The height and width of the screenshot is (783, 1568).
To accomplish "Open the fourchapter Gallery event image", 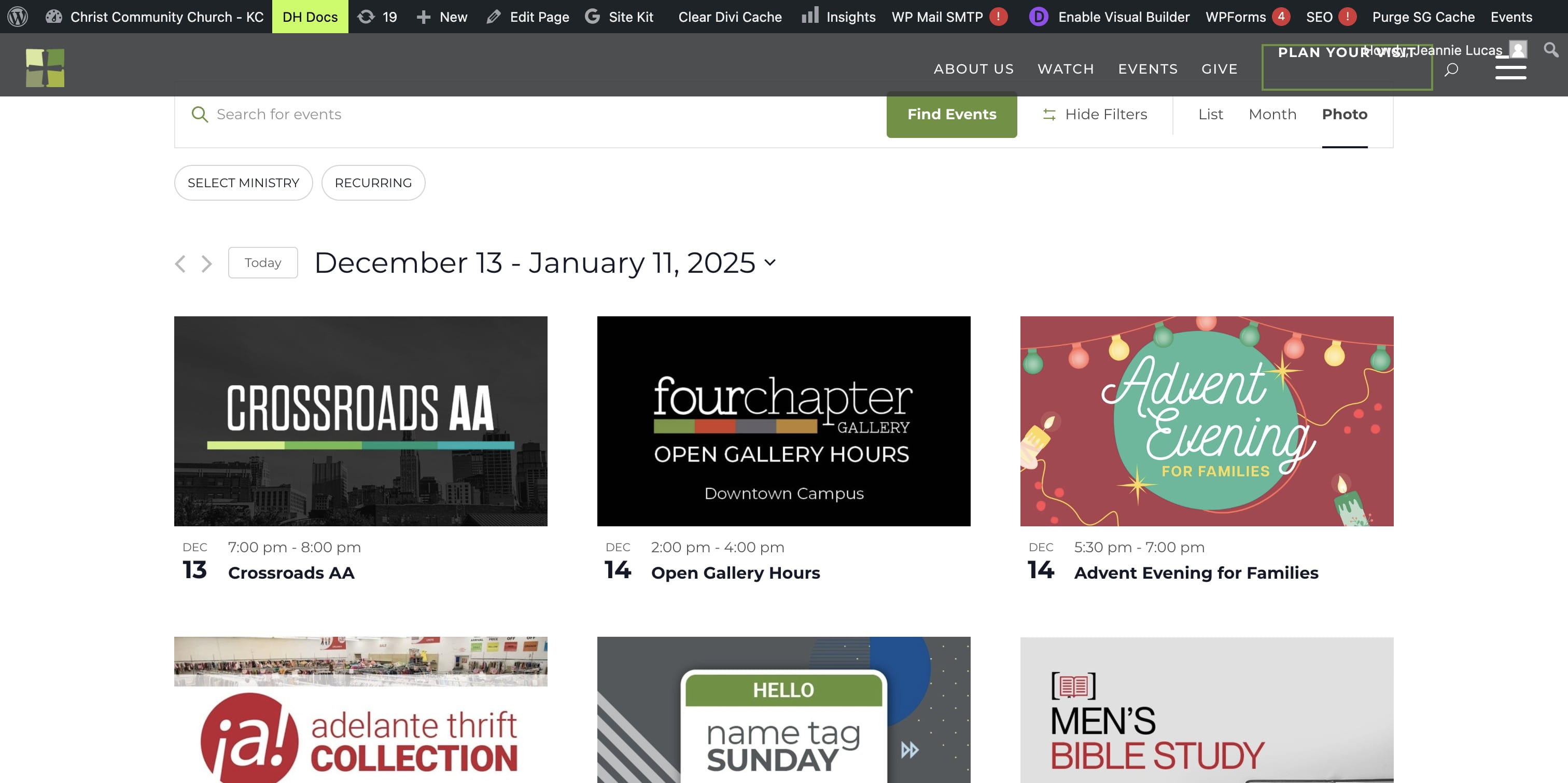I will 783,421.
